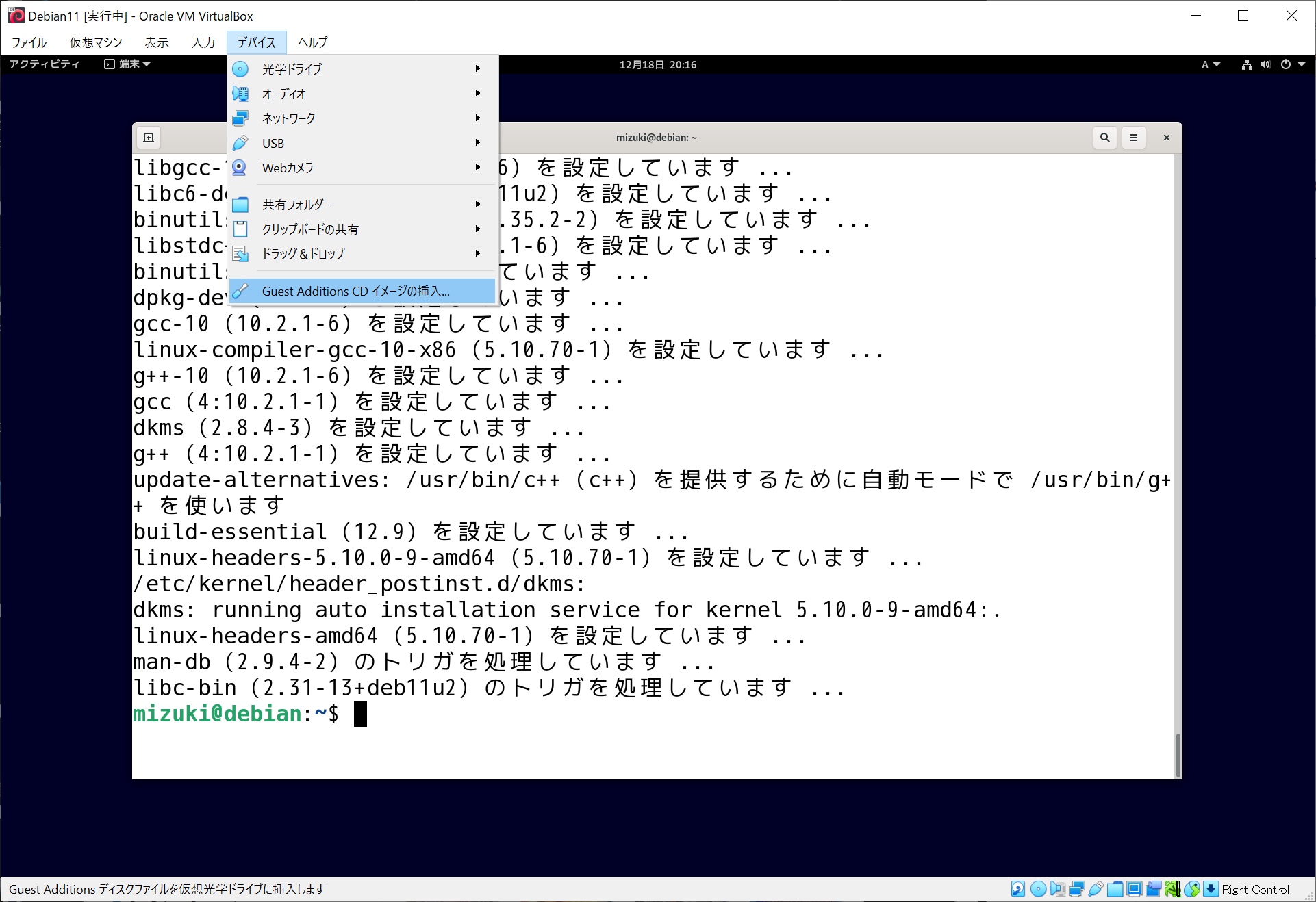
Task: Click the line "build-essential (12.9)"
Action: pyautogui.click(x=411, y=532)
